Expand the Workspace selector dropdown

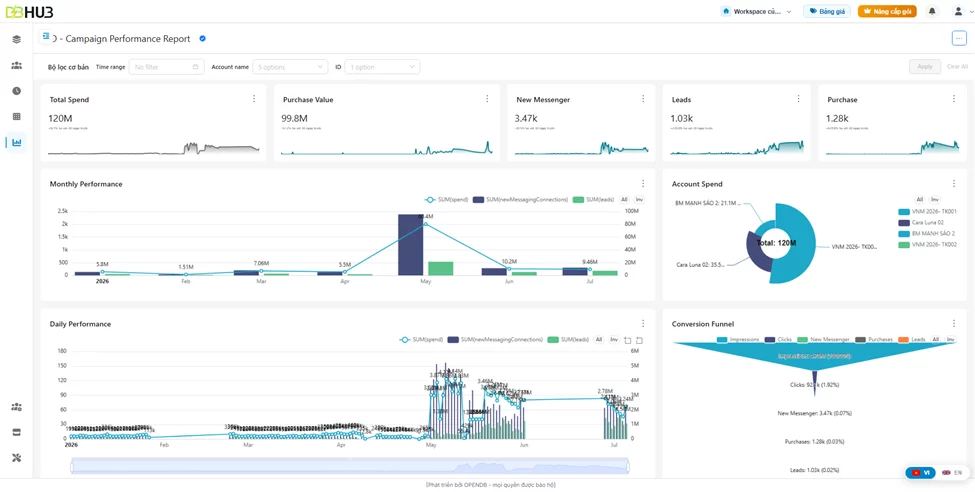pos(757,11)
